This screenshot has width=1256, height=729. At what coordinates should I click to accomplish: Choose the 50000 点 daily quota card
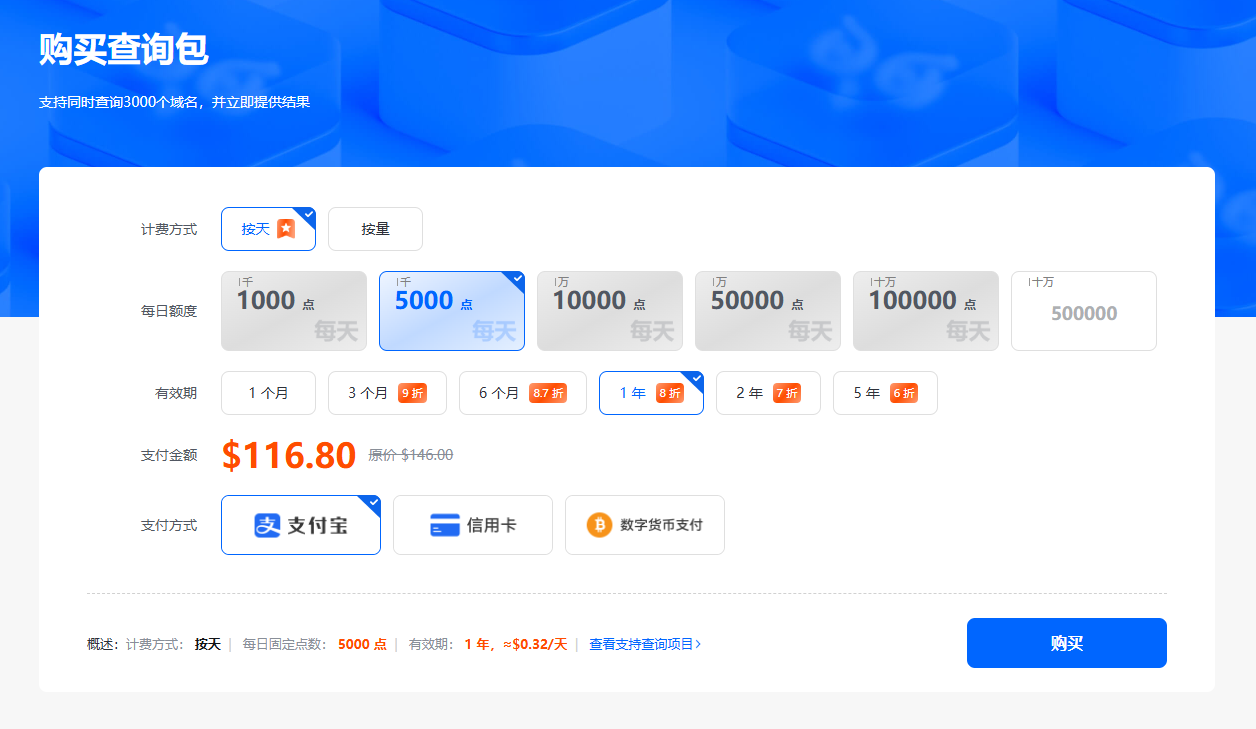pyautogui.click(x=768, y=311)
